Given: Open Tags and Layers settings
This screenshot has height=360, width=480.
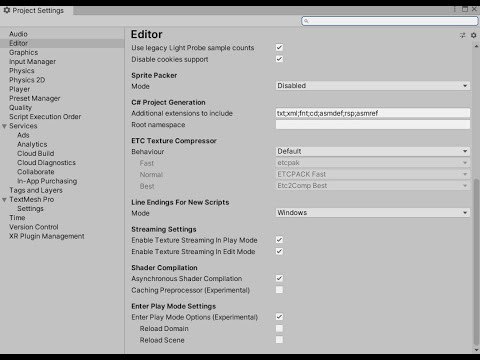Looking at the screenshot, I should tap(36, 190).
